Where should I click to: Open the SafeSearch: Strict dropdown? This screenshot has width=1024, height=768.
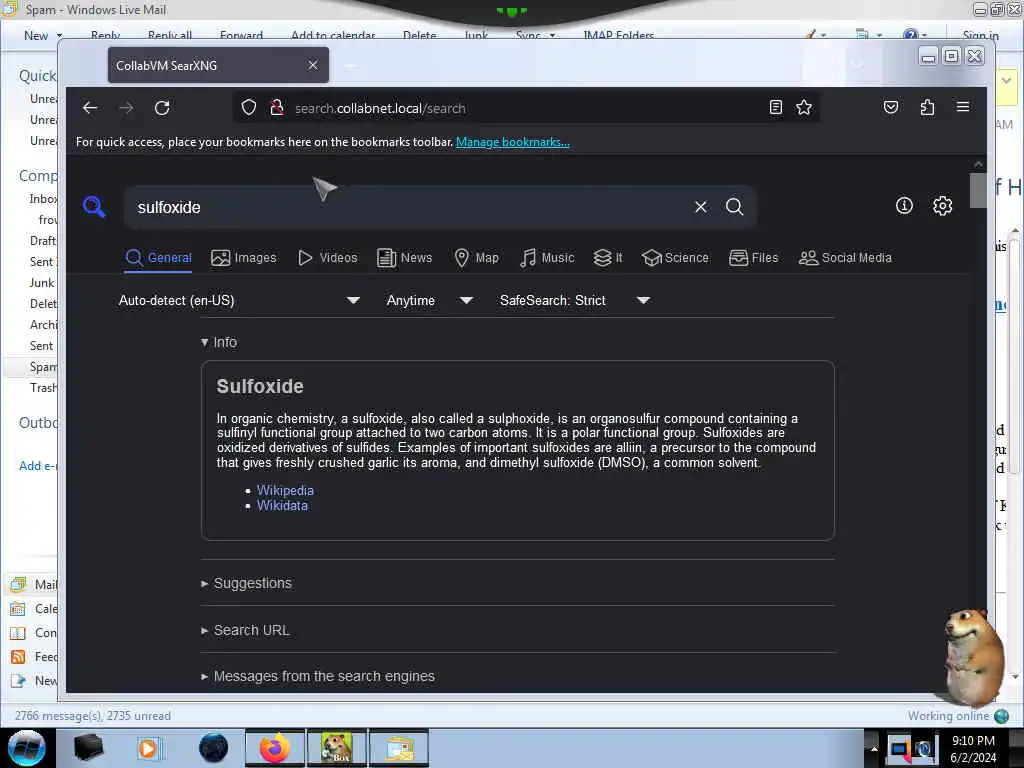coord(575,300)
